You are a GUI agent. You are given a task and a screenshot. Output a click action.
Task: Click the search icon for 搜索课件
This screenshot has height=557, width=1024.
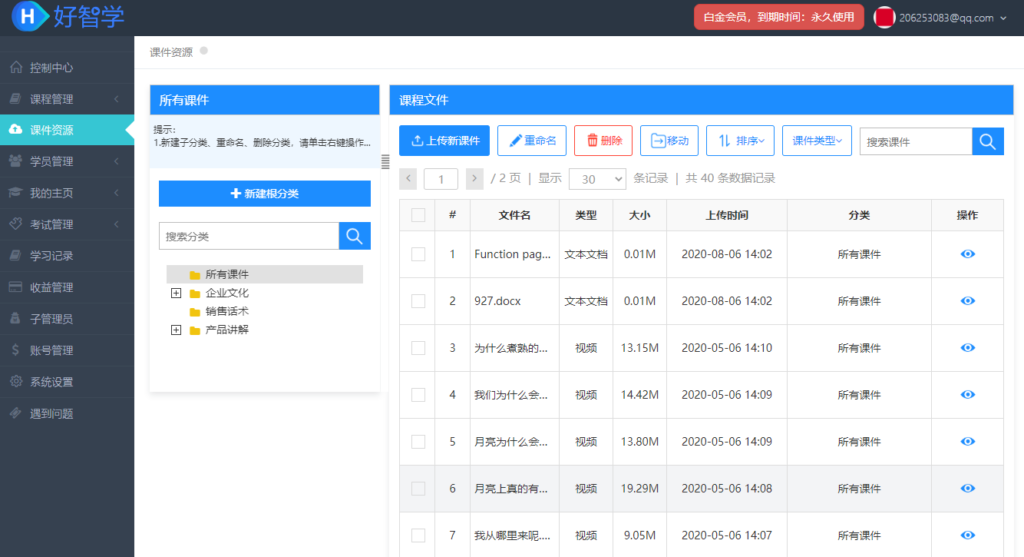click(x=987, y=141)
